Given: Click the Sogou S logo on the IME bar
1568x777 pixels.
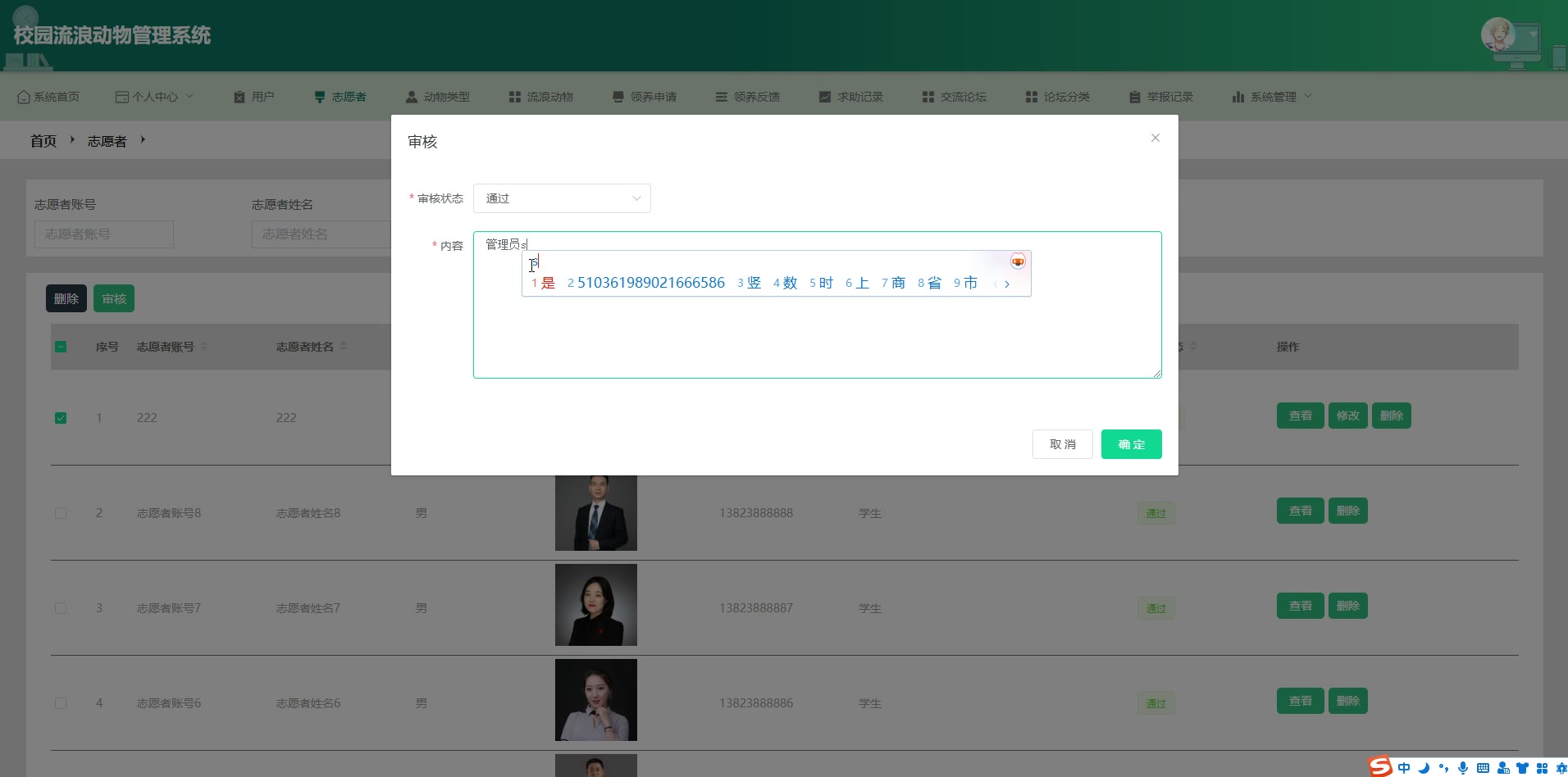Looking at the screenshot, I should click(1381, 766).
